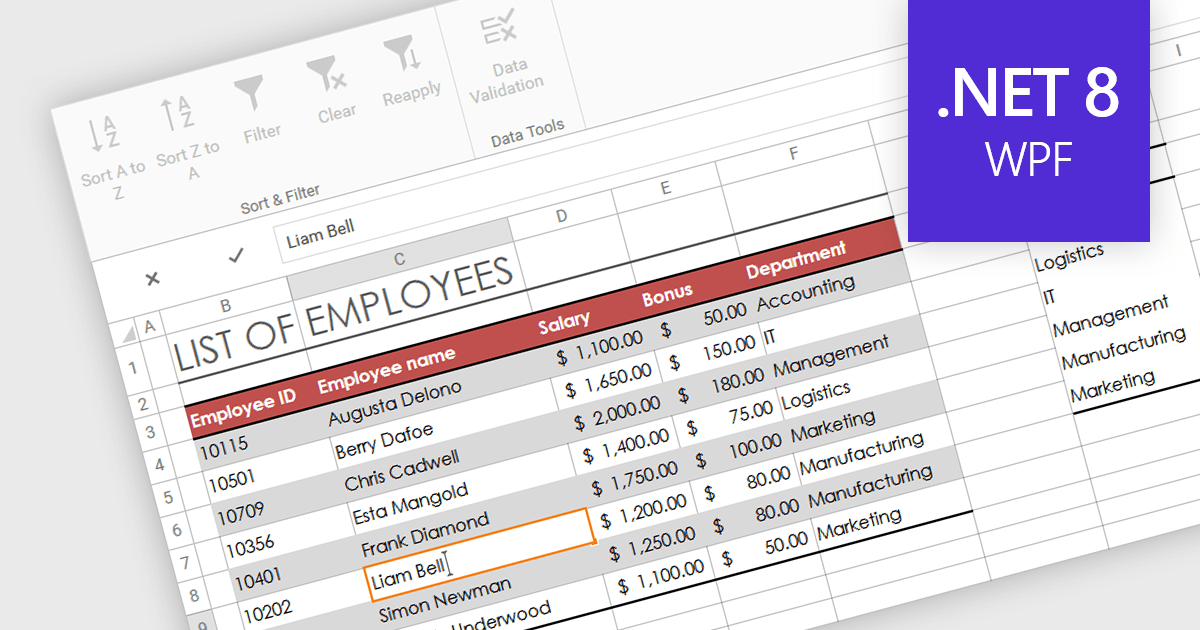1200x630 pixels.
Task: Toggle the Filter funnel icon
Action: [x=250, y=96]
